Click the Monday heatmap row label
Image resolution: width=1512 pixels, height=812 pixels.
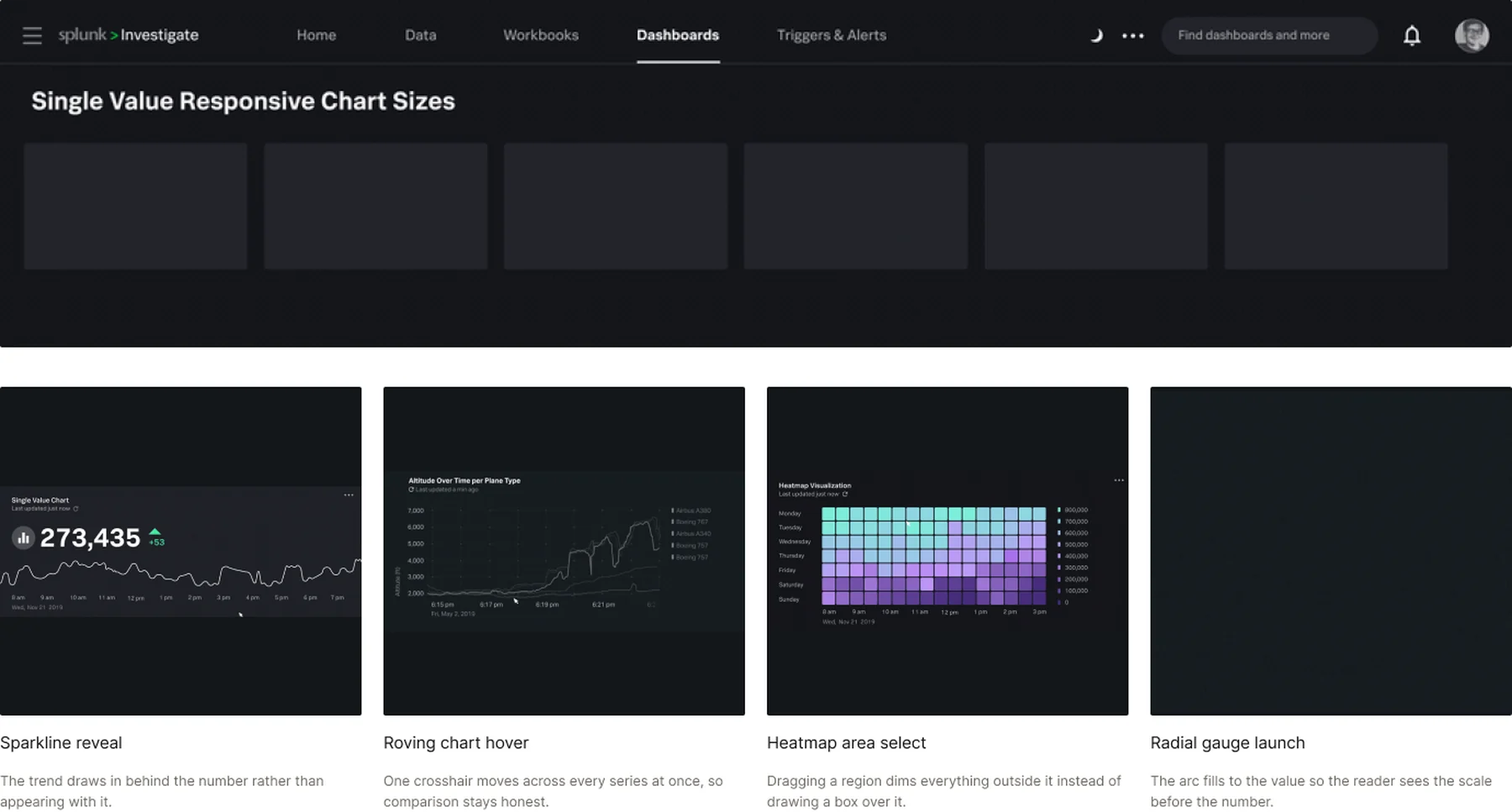click(x=790, y=513)
